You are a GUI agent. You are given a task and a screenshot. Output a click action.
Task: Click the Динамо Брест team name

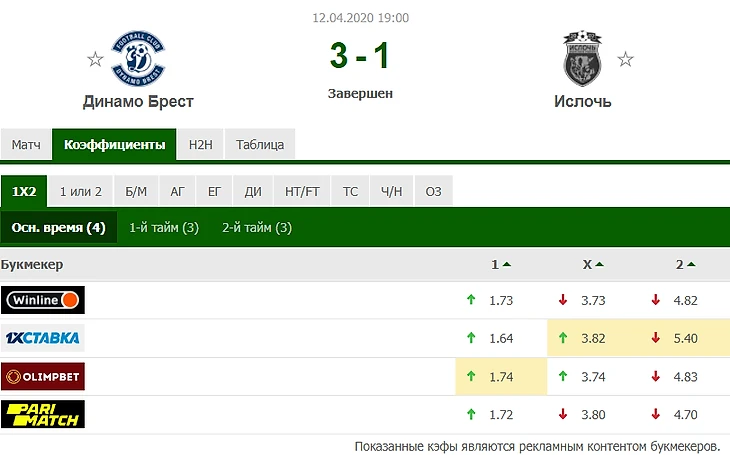pos(138,101)
